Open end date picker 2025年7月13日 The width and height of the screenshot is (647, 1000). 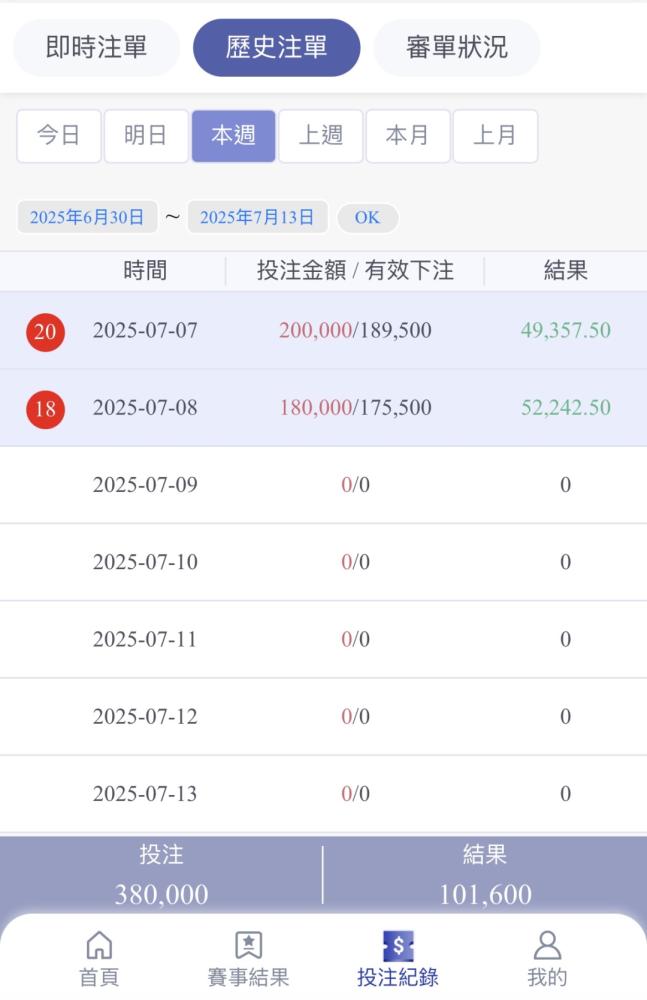[x=257, y=217]
